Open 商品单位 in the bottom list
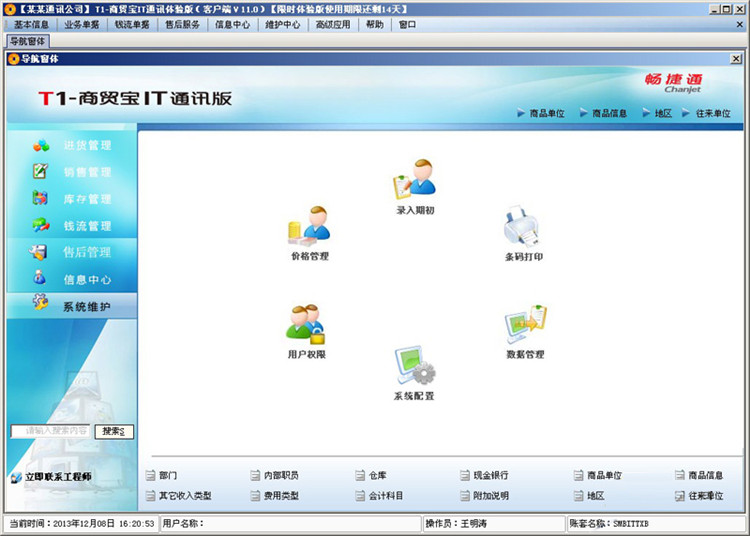 click(x=598, y=475)
